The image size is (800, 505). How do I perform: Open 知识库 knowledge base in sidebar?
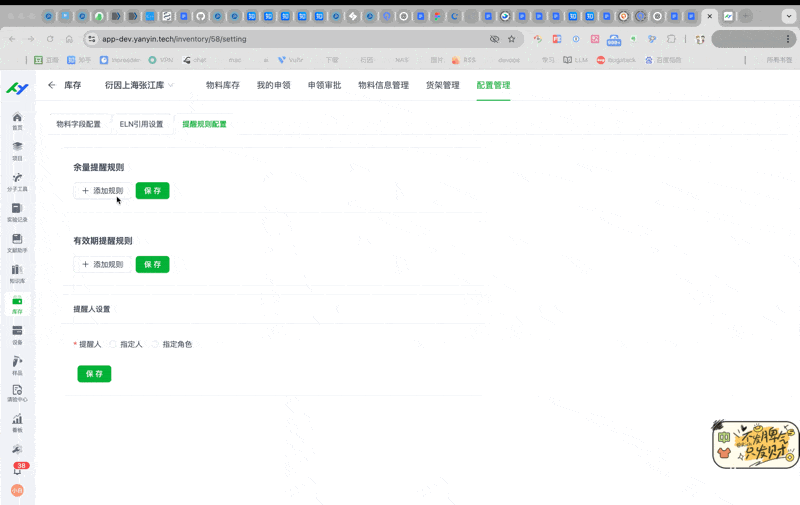(17, 273)
